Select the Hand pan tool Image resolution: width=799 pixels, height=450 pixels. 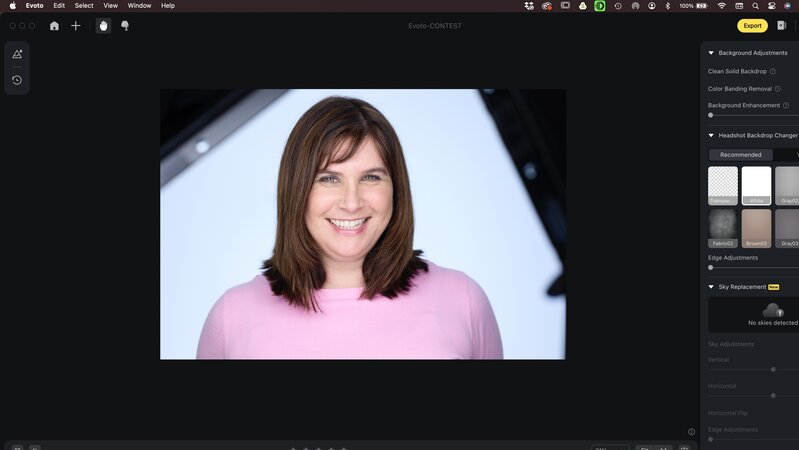(x=103, y=26)
